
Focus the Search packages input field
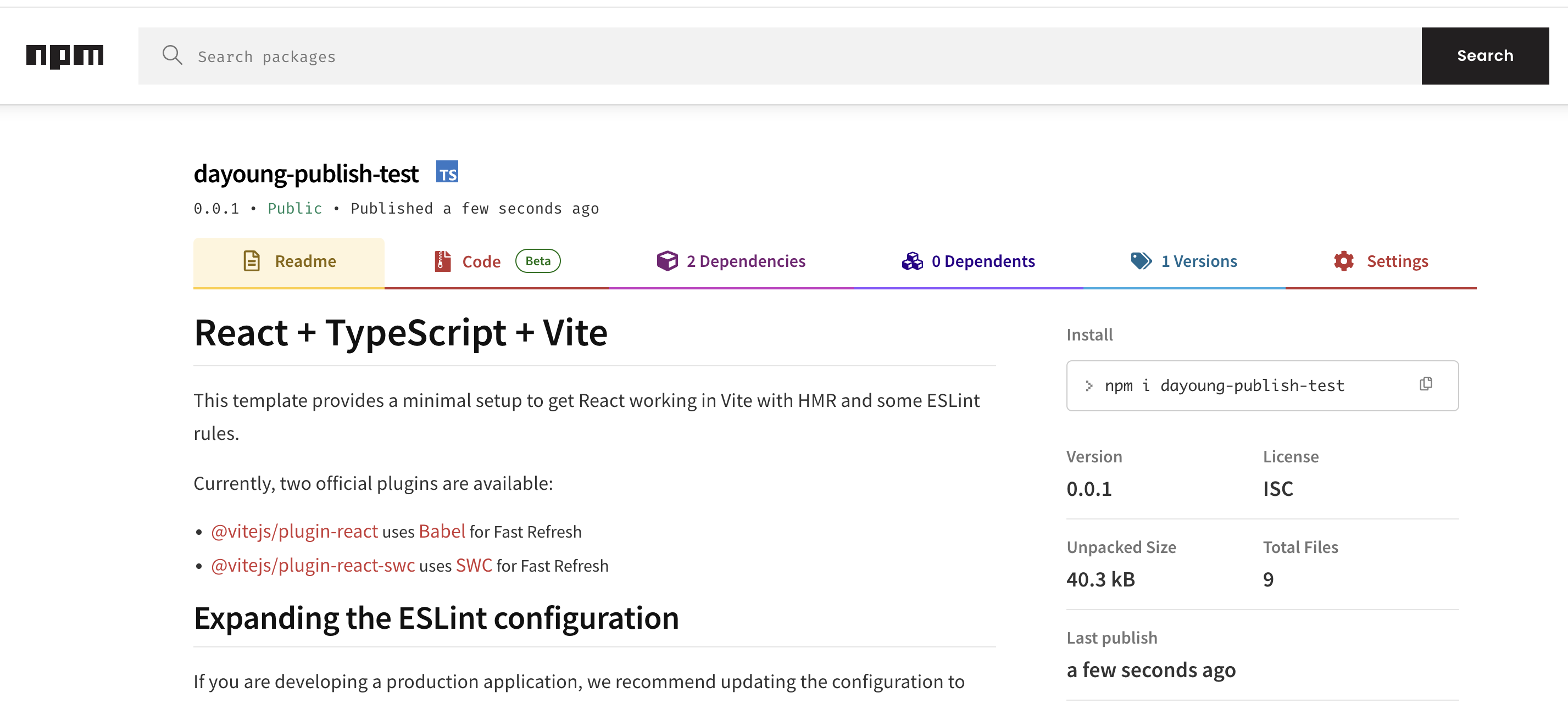(x=779, y=56)
